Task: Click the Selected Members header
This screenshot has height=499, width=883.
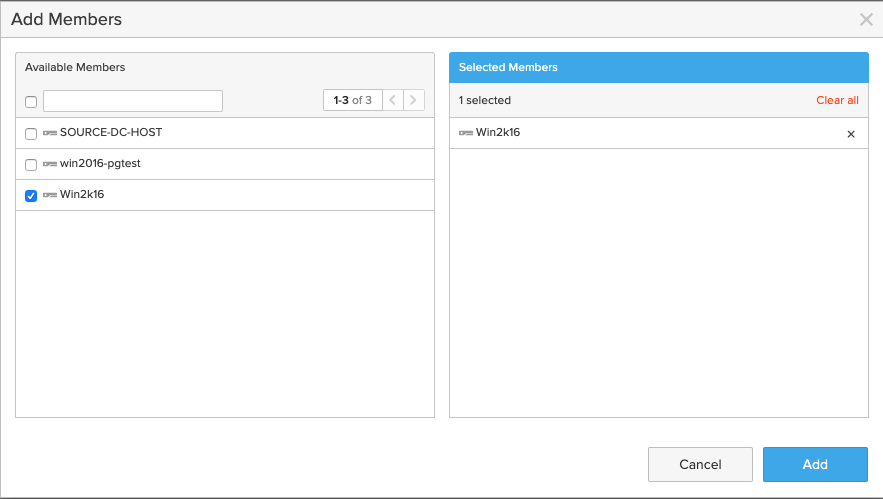Action: (508, 67)
